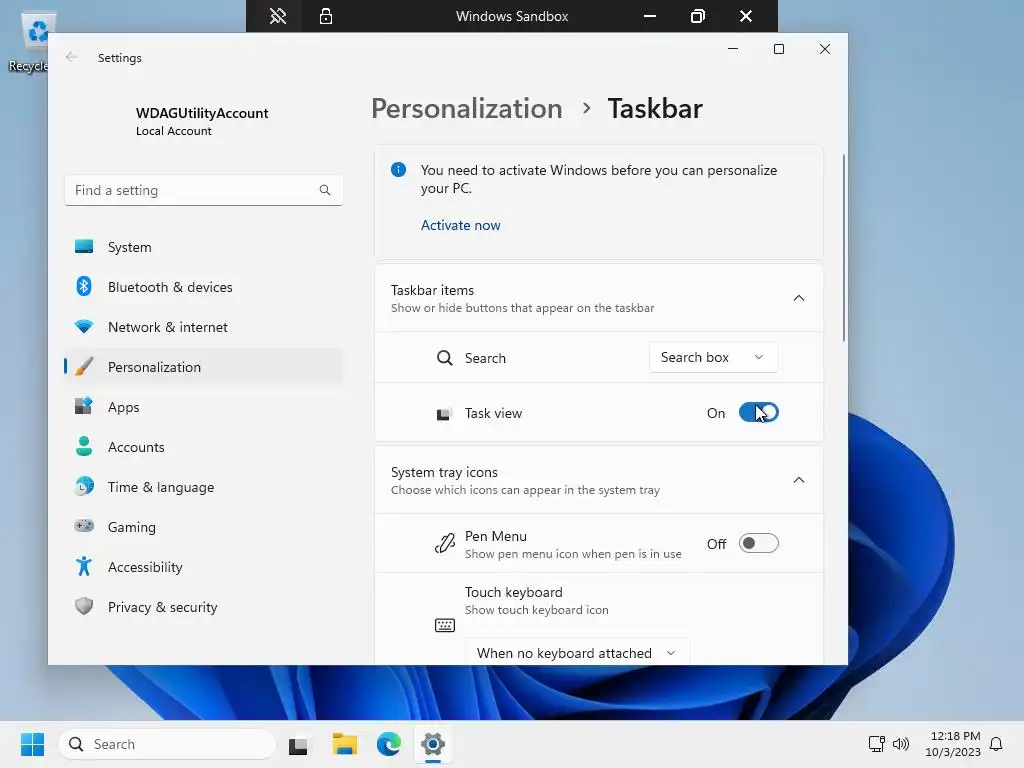Screen dimensions: 1024x768
Task: Click the Settings gear on the taskbar
Action: pos(432,744)
